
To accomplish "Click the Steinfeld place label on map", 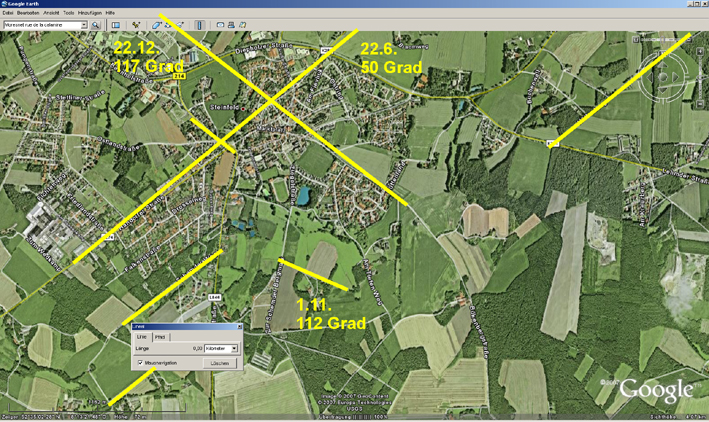I will (x=225, y=108).
